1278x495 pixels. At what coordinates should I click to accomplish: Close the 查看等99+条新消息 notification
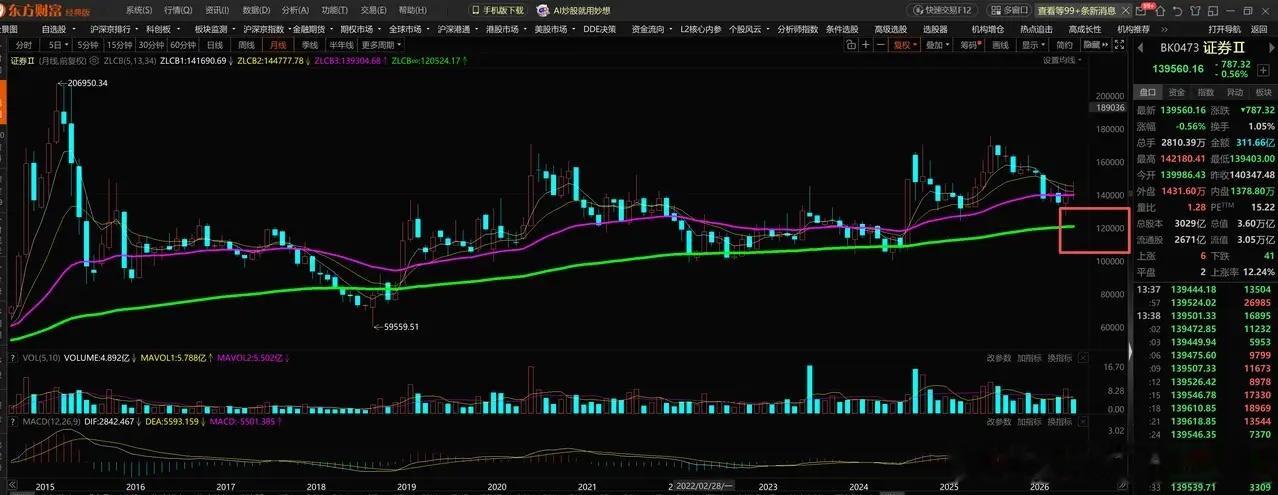[1125, 11]
